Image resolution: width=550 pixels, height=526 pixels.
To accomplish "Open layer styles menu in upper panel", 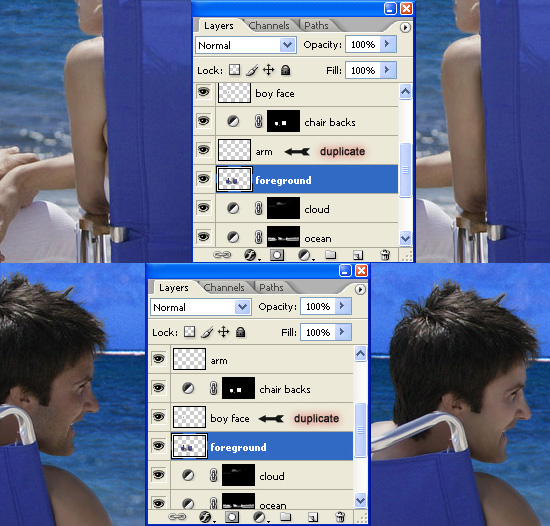I will pyautogui.click(x=251, y=255).
